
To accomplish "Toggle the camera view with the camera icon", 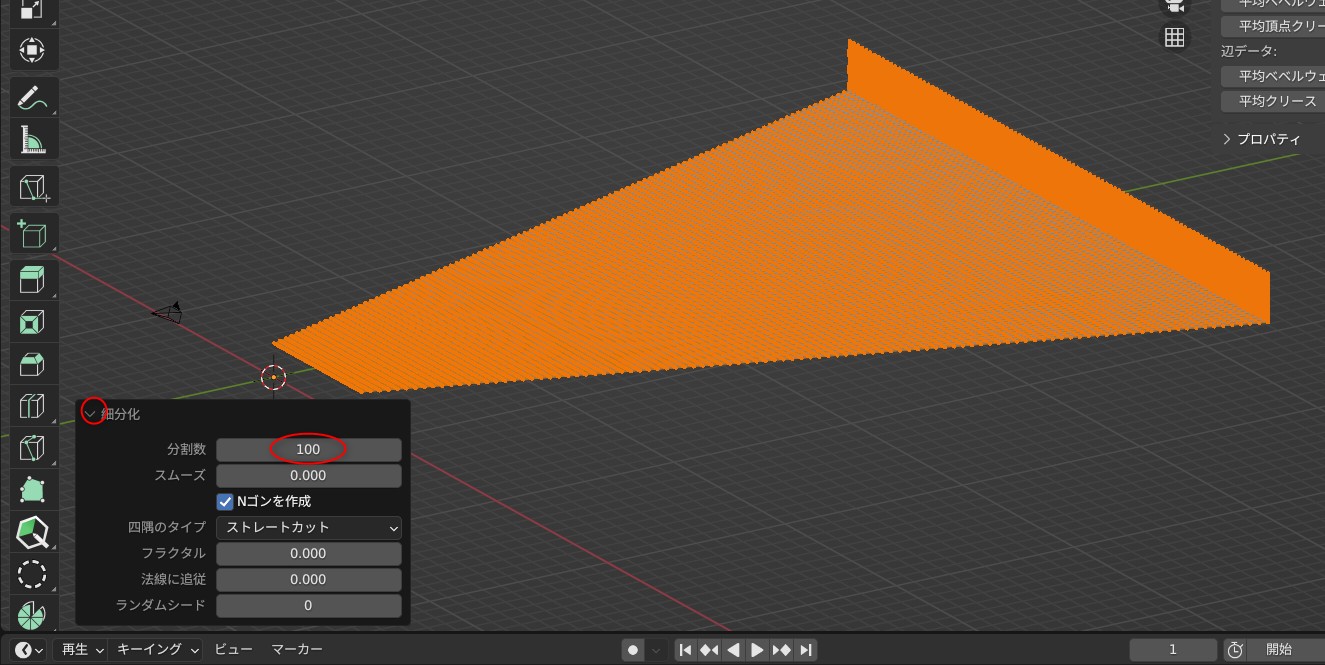I will tap(1174, 7).
